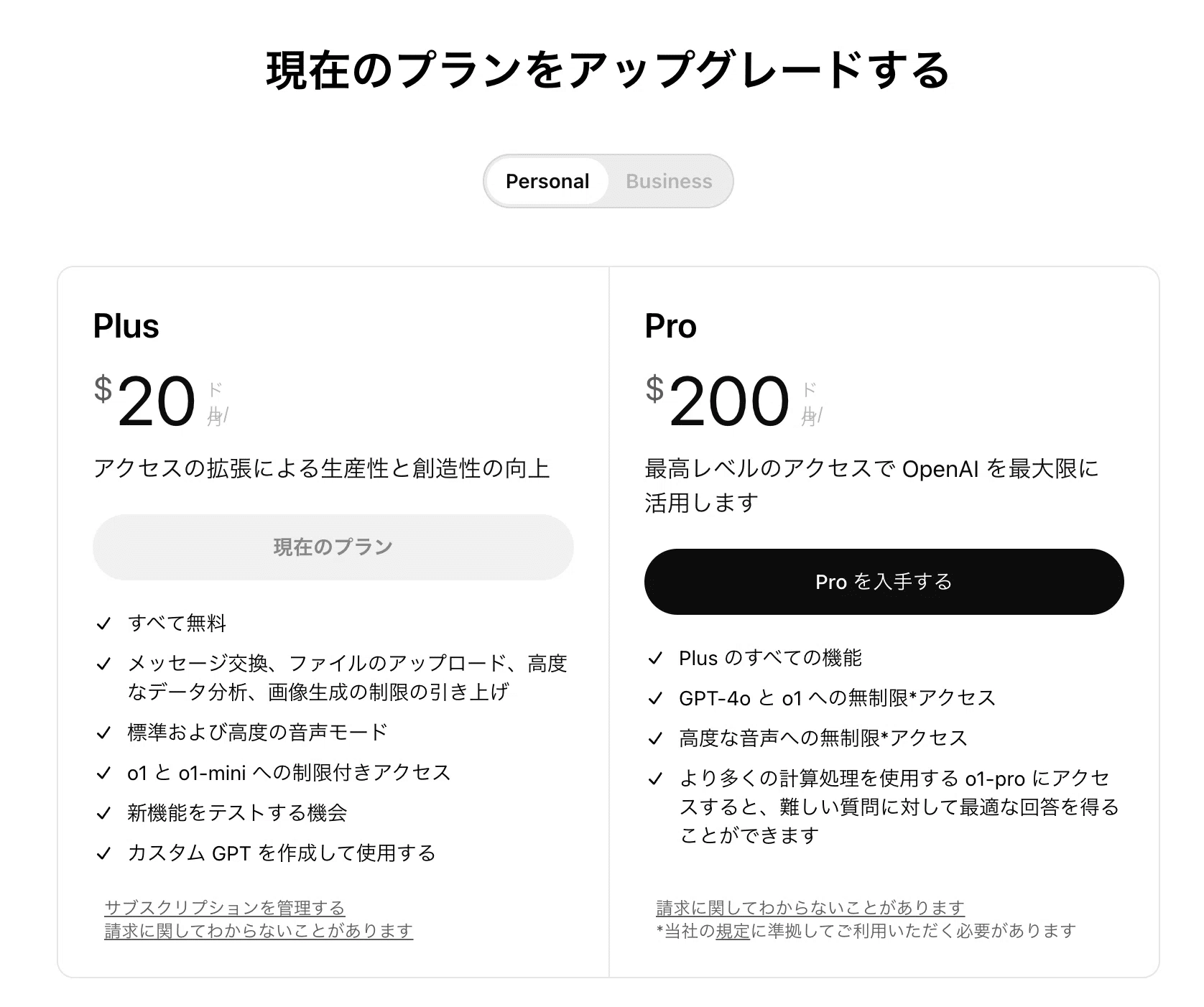The image size is (1204, 1007).
Task: Click 請求に関してわからないことがあります under Plus
Action: coord(258,930)
